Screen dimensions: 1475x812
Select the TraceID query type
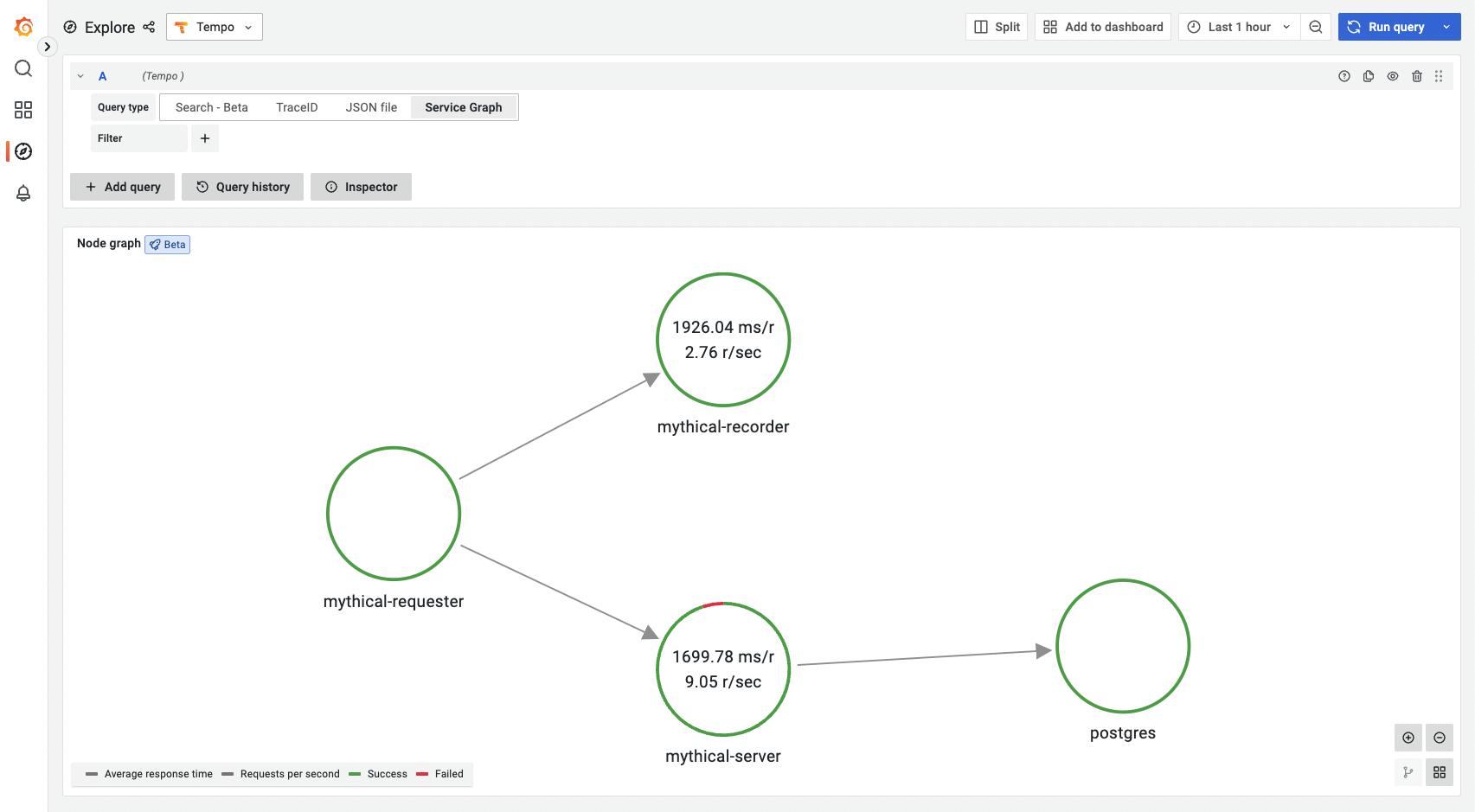[297, 106]
